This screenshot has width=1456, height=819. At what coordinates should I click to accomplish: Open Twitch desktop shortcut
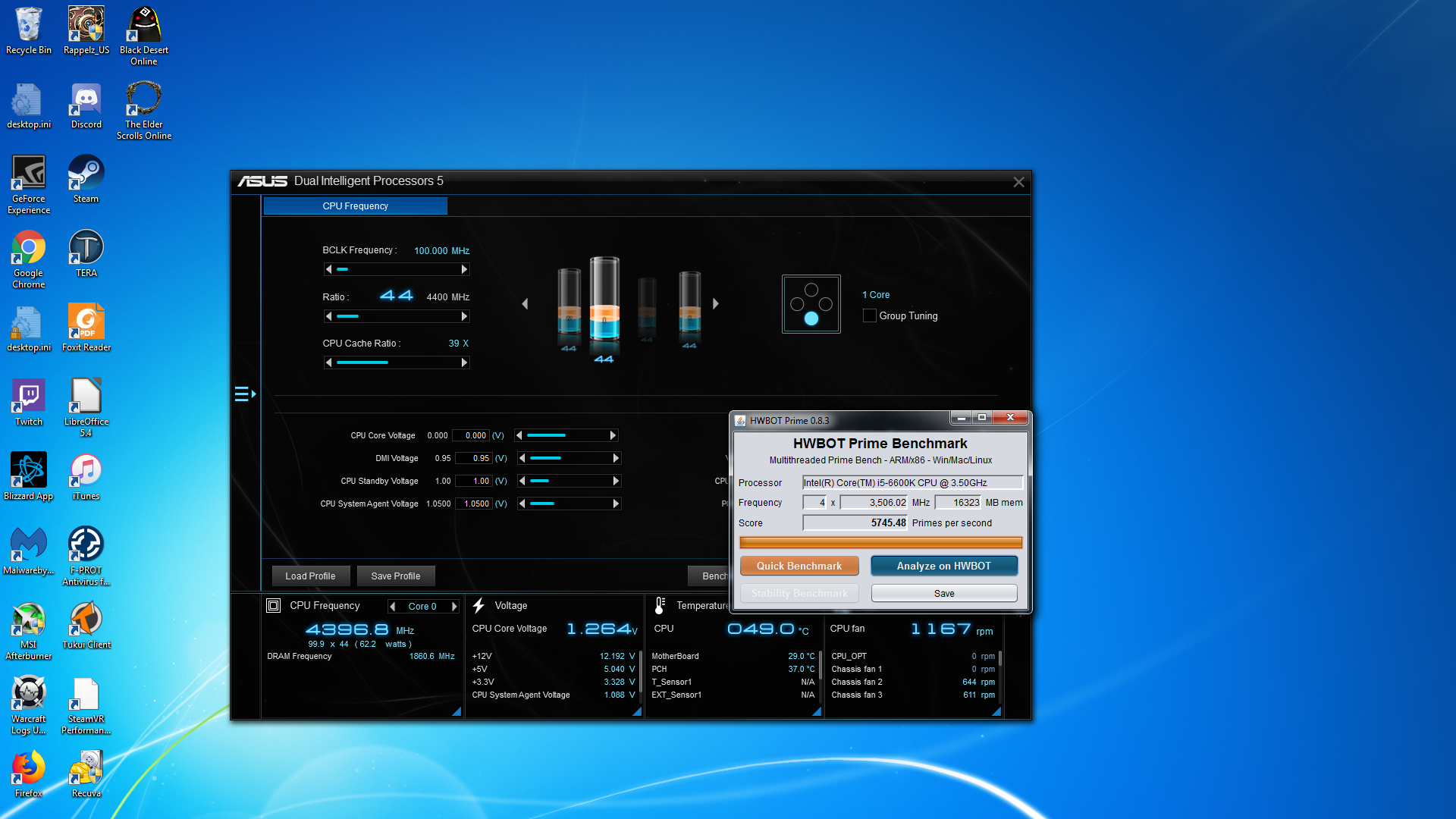[x=29, y=402]
